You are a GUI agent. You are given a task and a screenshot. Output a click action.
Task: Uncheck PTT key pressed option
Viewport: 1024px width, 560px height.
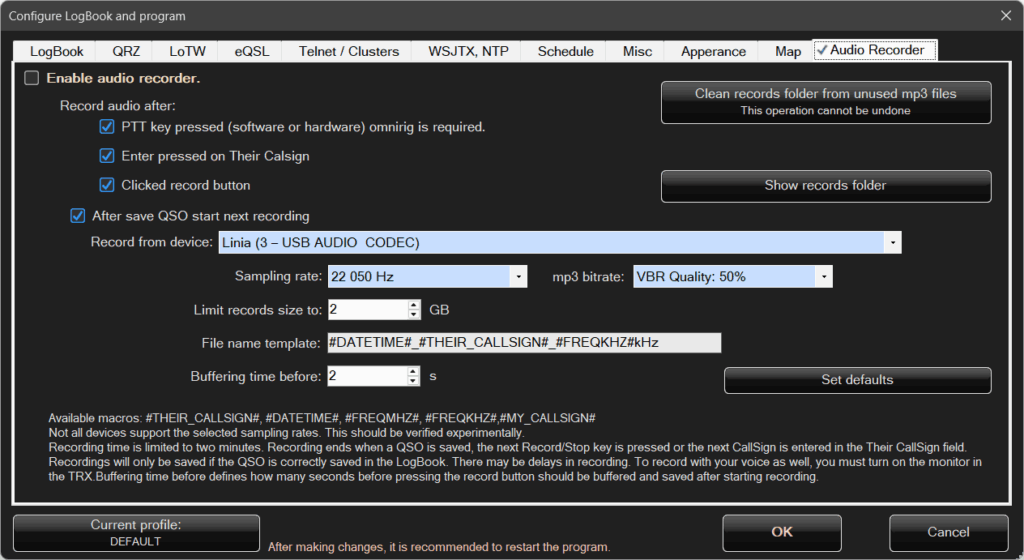coord(107,127)
